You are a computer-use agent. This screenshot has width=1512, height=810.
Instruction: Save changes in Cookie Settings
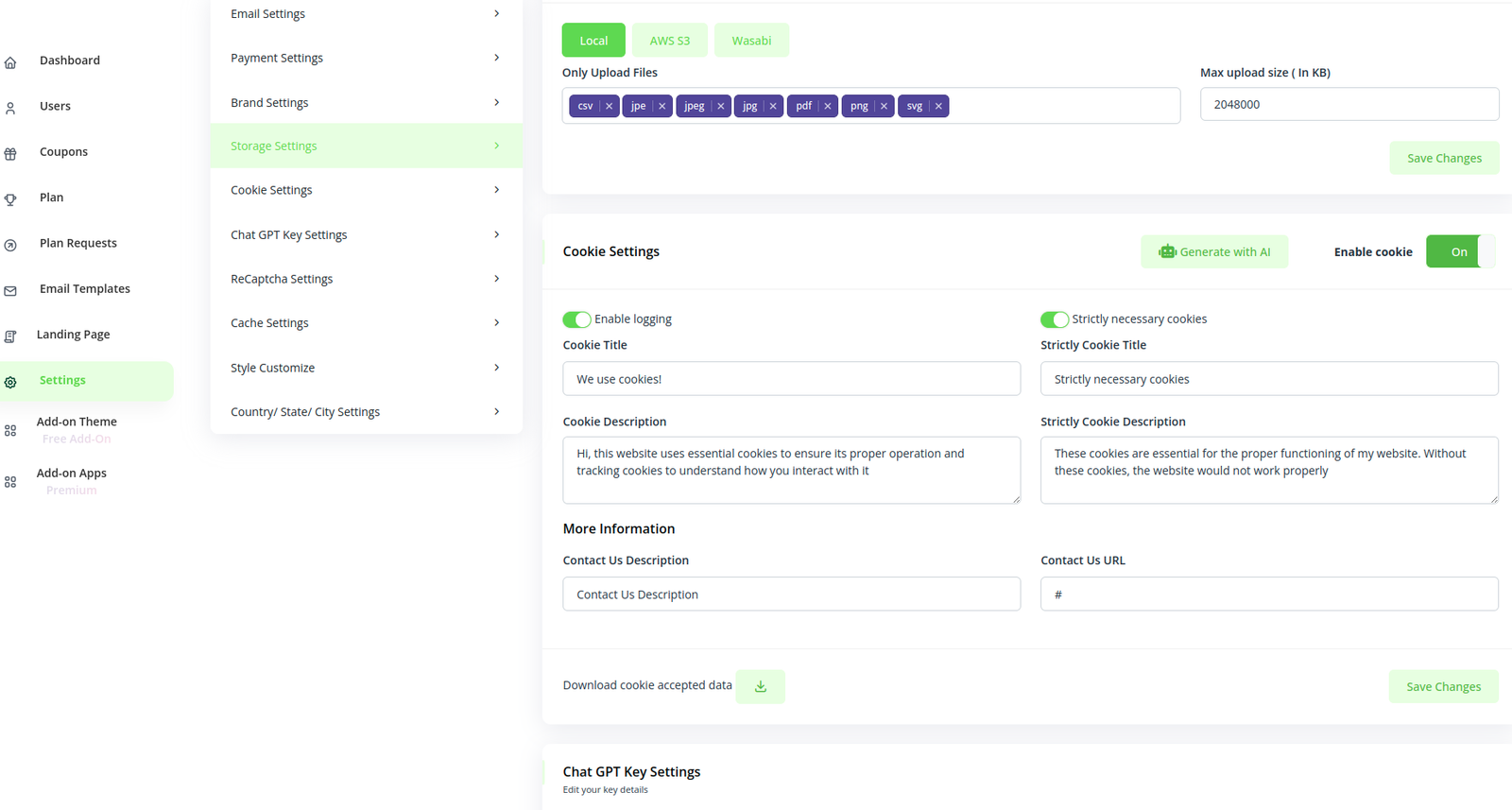tap(1443, 687)
